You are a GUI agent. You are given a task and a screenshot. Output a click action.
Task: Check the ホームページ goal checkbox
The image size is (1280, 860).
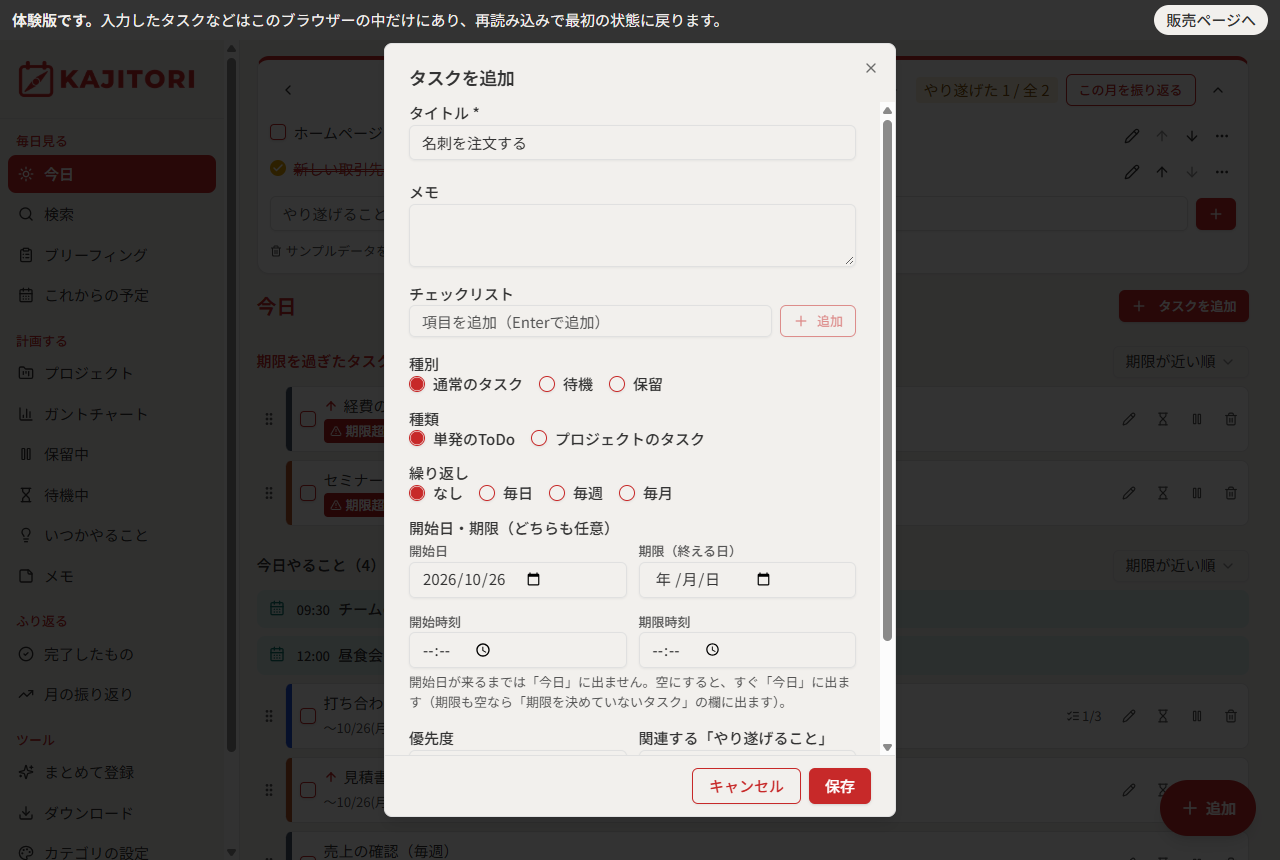278,132
